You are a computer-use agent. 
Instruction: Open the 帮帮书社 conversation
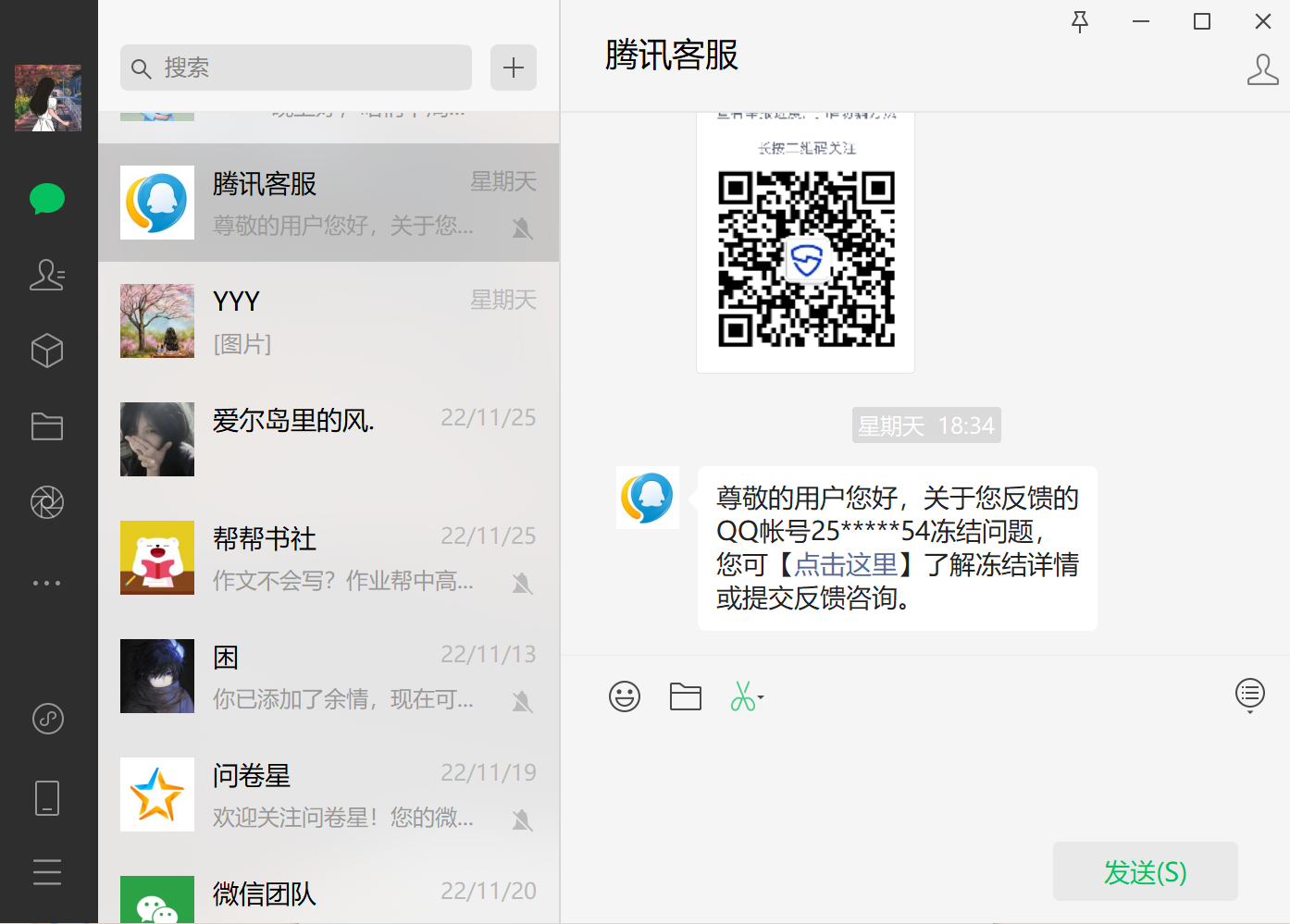[x=329, y=558]
